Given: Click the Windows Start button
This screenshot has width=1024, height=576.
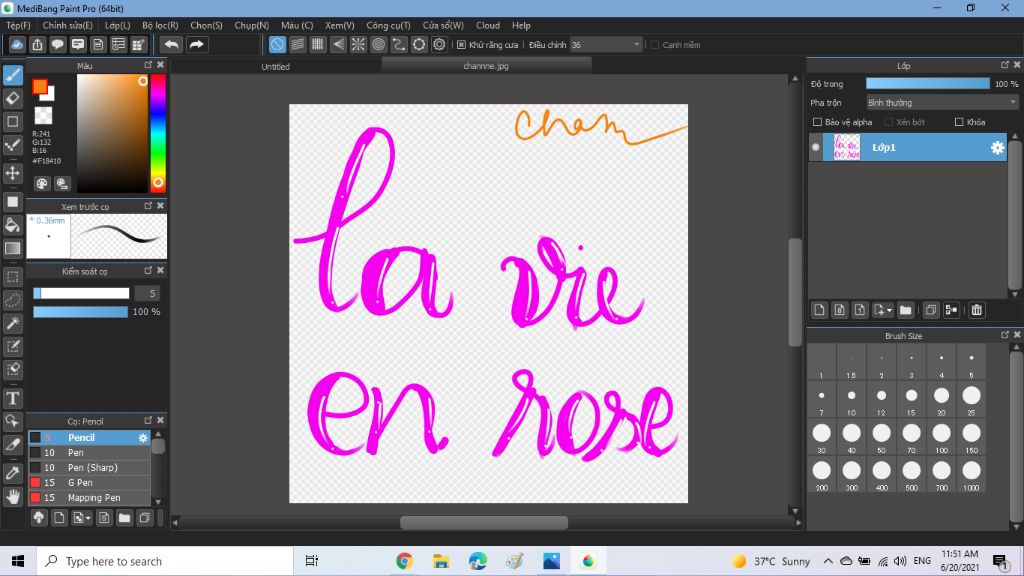Looking at the screenshot, I should 18,561.
